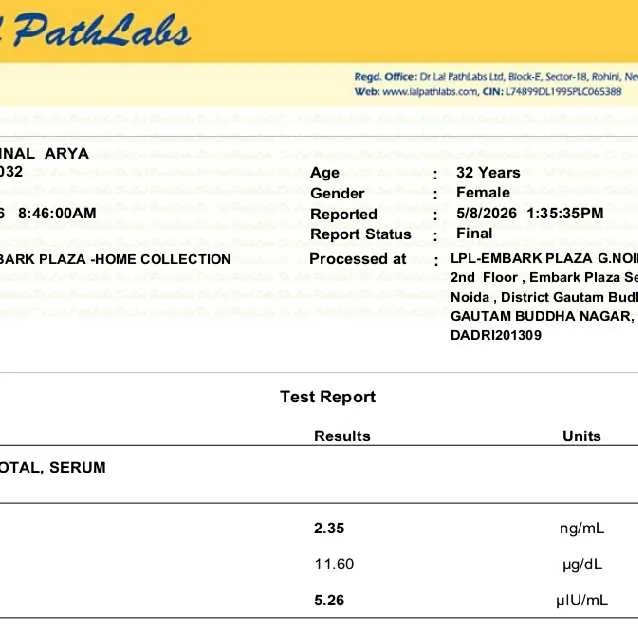Click the Age label

pyautogui.click(x=325, y=173)
